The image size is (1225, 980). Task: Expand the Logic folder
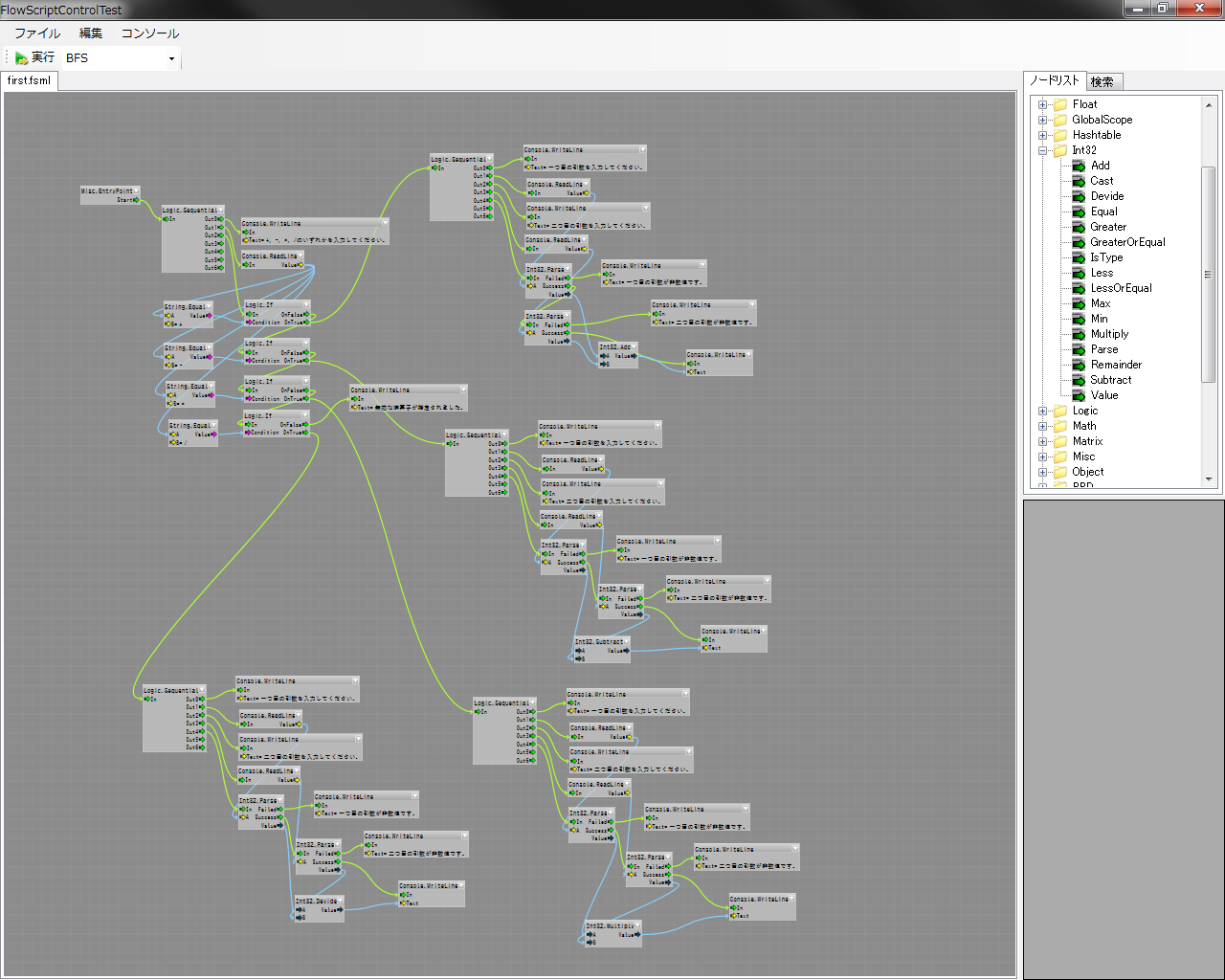(1042, 411)
